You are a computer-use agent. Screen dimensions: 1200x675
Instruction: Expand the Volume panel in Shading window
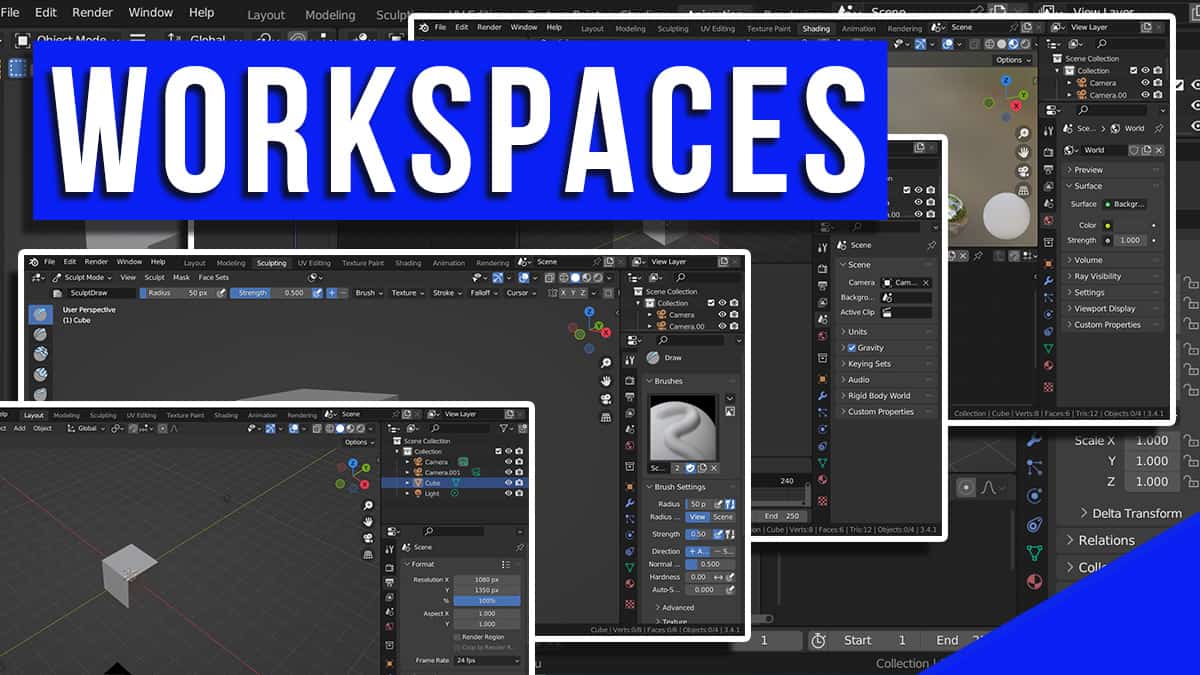[1112, 260]
